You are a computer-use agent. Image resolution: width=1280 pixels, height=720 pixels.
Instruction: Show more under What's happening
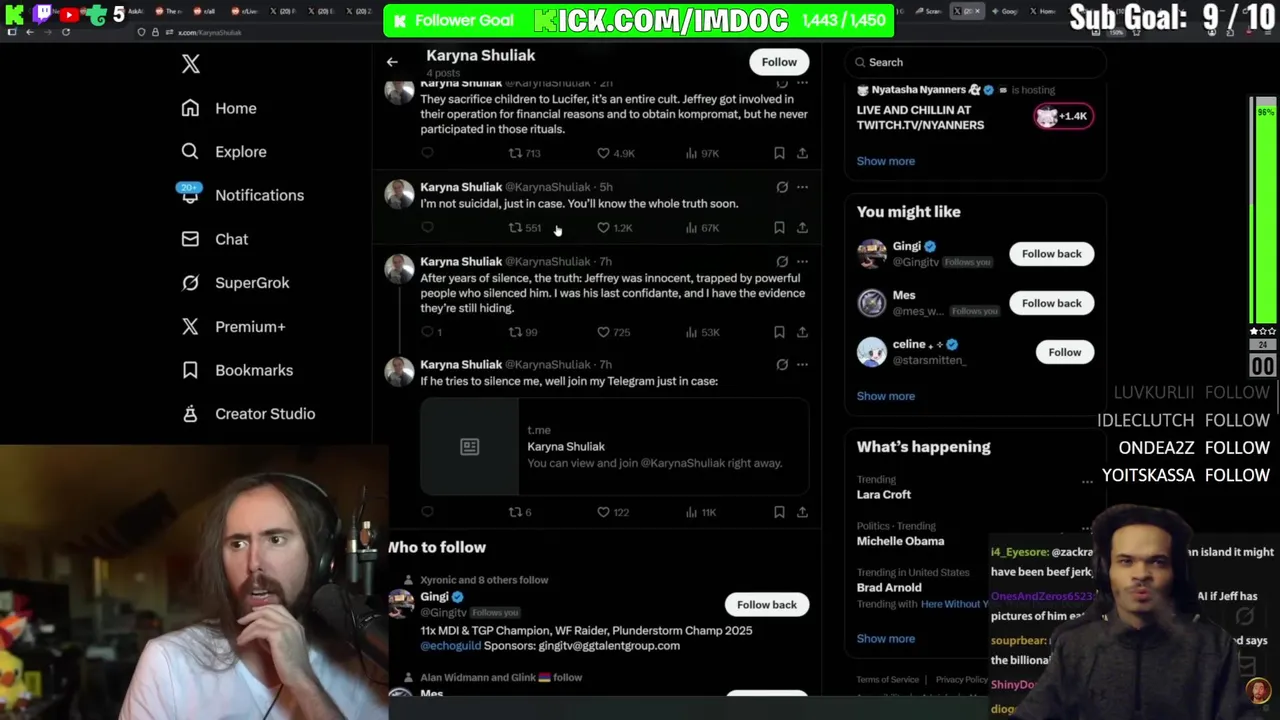click(x=885, y=639)
